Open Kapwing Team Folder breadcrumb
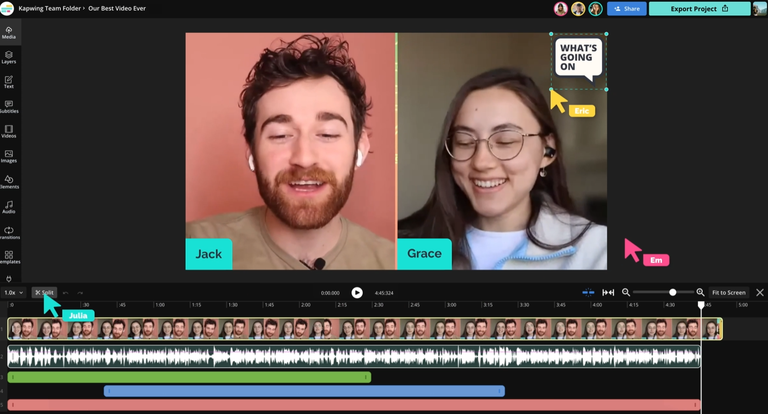 click(x=49, y=8)
